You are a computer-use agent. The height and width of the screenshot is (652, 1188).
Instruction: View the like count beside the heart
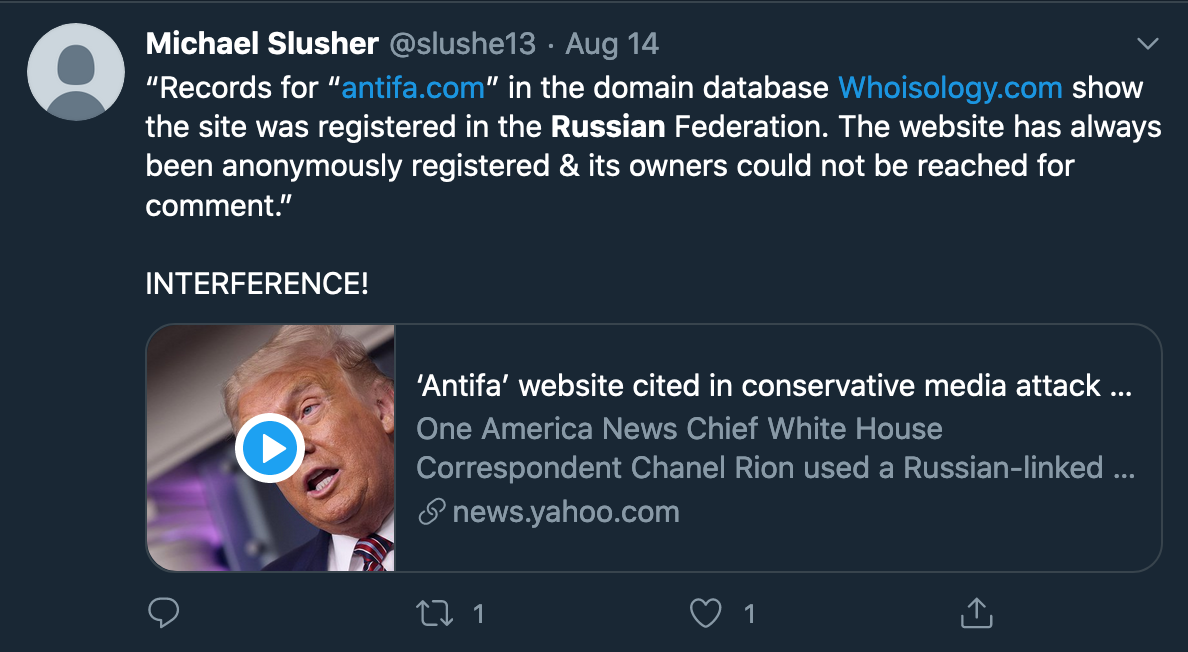tap(749, 613)
